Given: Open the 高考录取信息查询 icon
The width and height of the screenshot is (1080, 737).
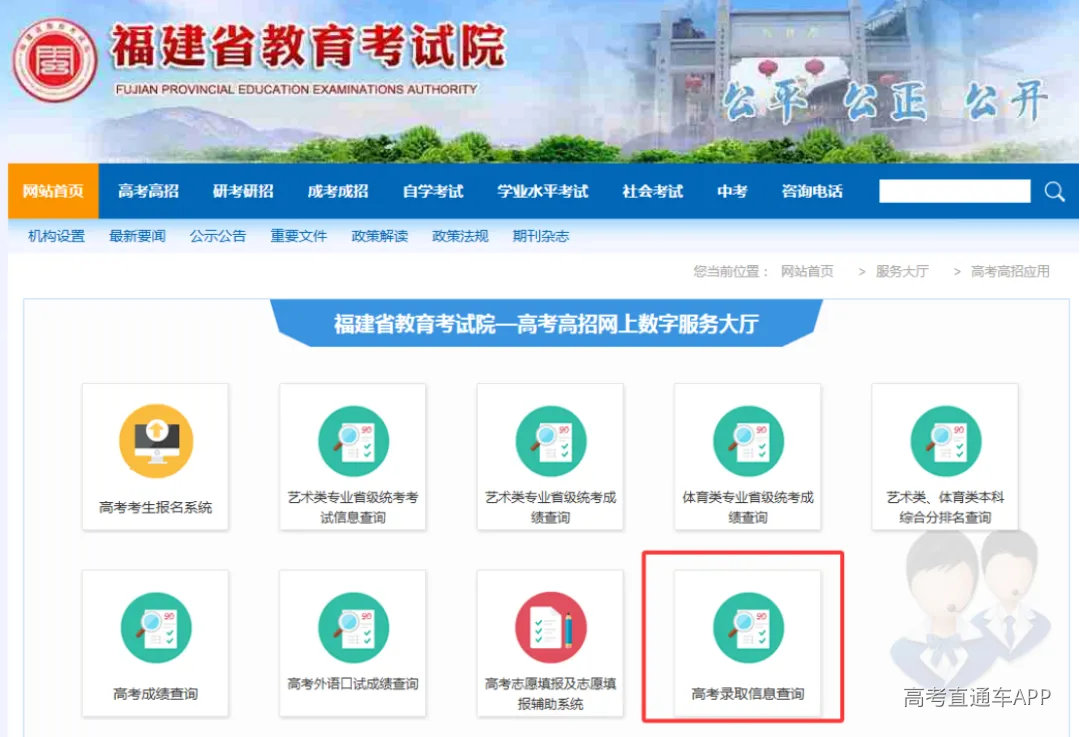Looking at the screenshot, I should (x=748, y=627).
